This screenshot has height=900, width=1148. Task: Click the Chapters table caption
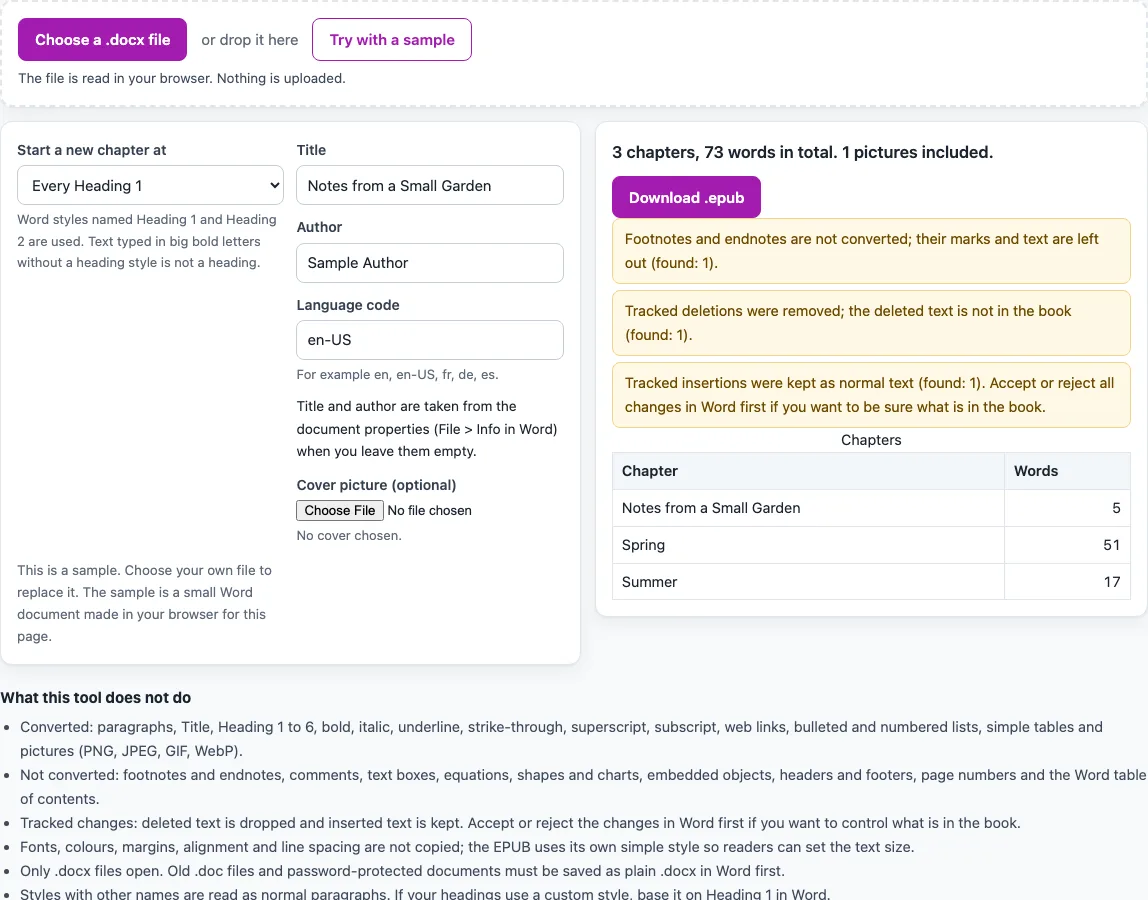871,440
